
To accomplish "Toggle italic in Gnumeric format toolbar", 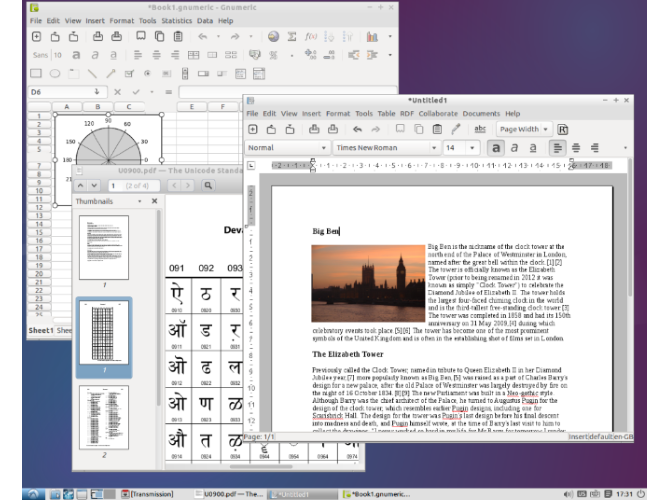I will click(x=95, y=55).
